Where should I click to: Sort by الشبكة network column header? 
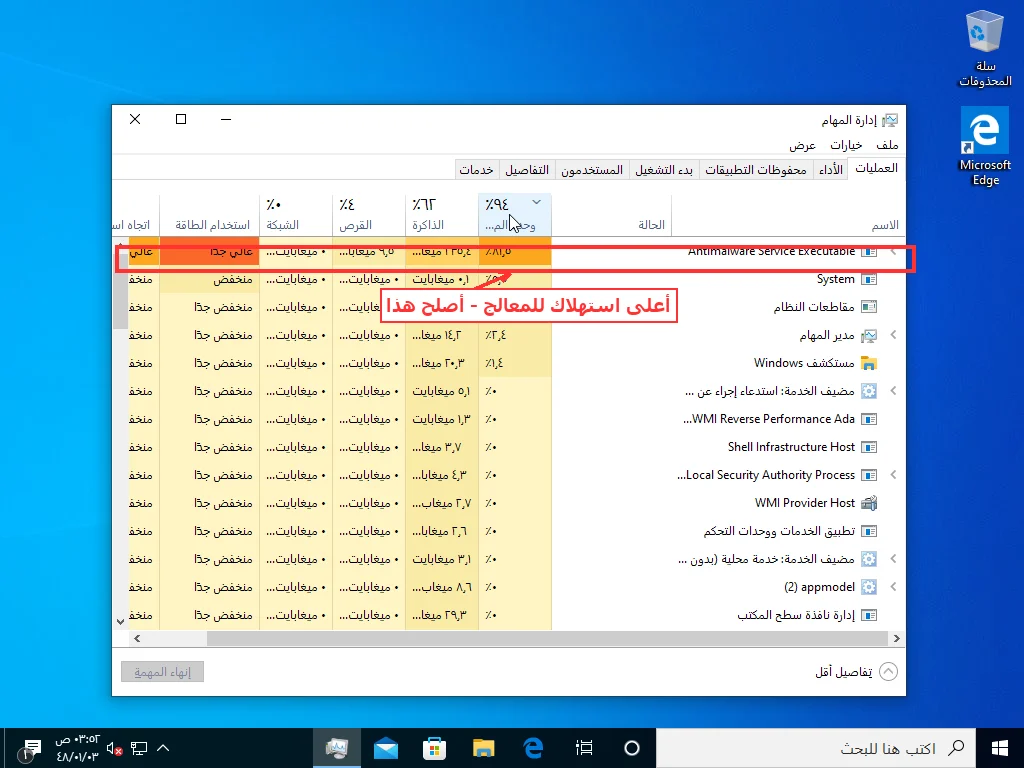296,215
